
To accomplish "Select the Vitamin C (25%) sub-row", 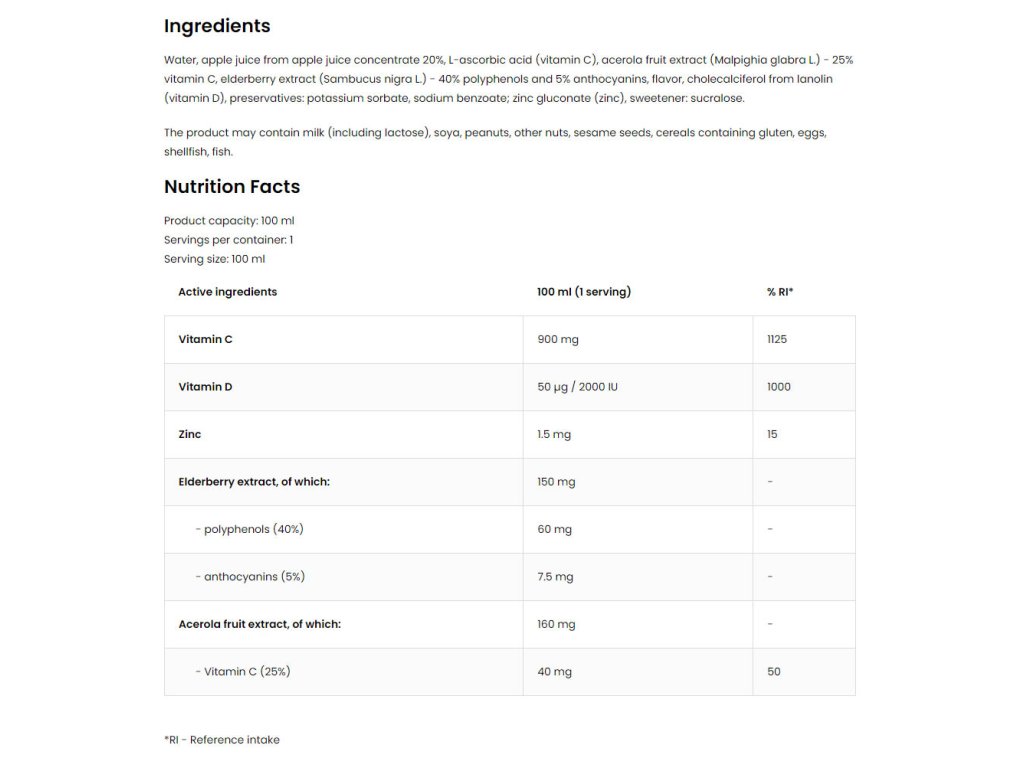I will (x=243, y=672).
